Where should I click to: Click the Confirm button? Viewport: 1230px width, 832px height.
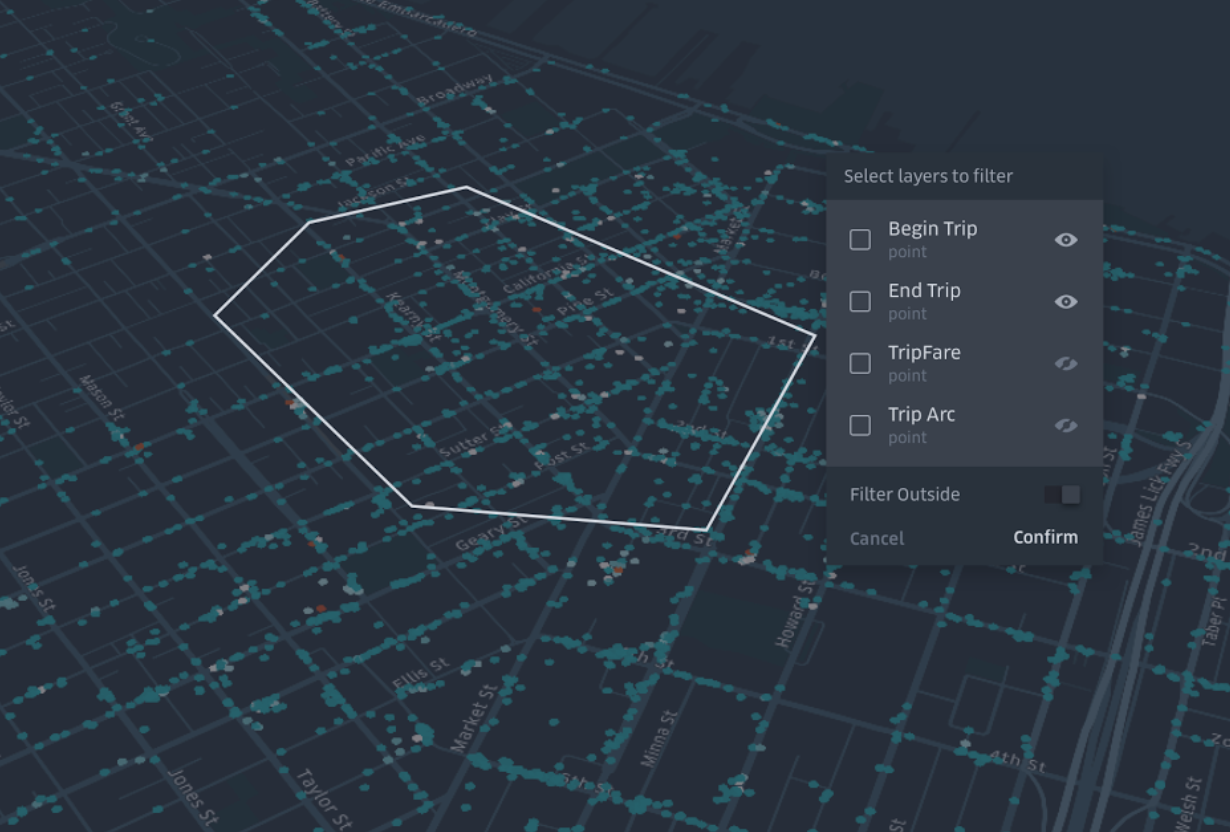tap(1045, 537)
